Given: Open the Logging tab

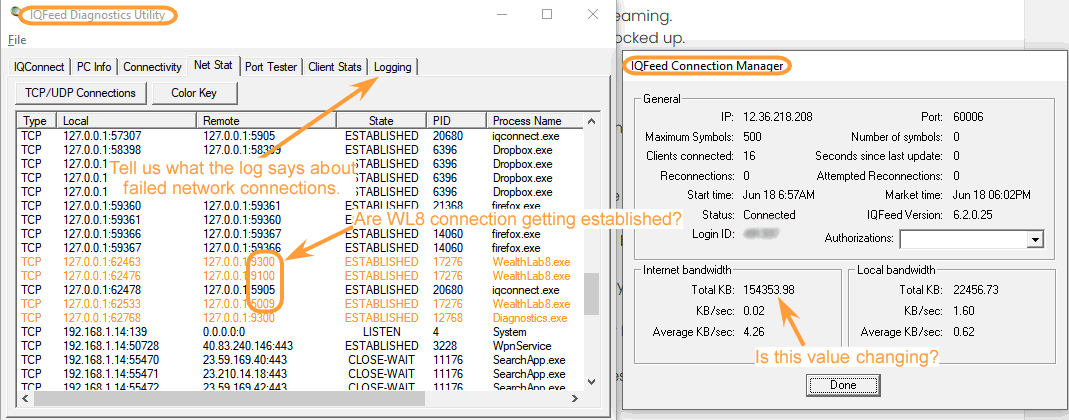Looking at the screenshot, I should [393, 67].
